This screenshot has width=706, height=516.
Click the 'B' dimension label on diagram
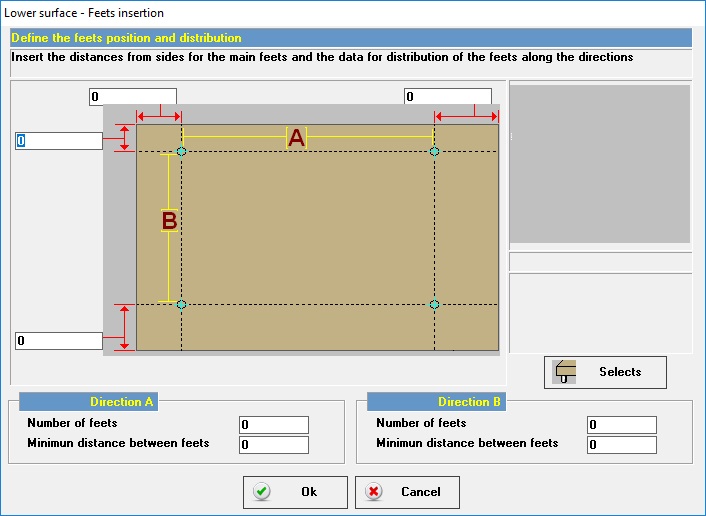point(169,221)
